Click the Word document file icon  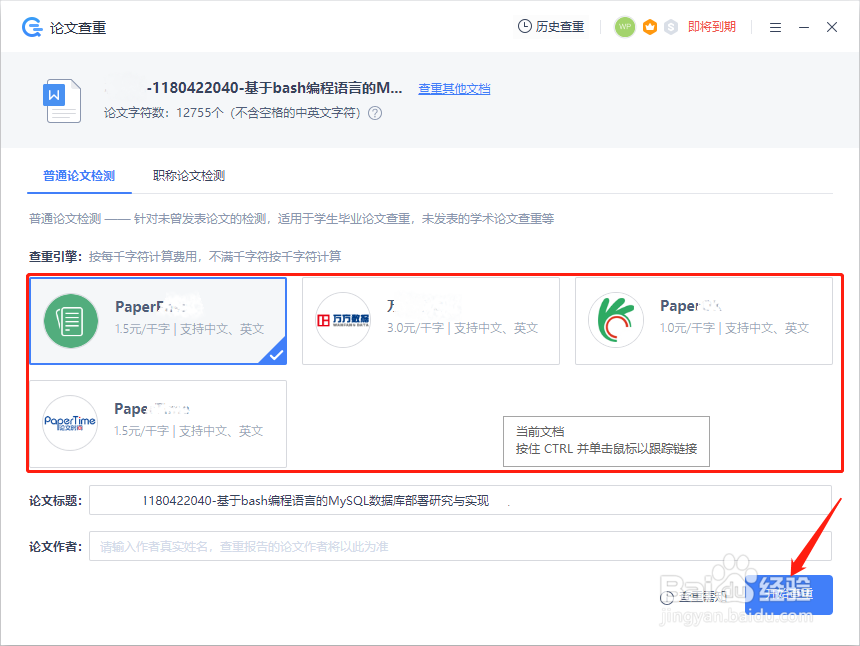click(62, 100)
